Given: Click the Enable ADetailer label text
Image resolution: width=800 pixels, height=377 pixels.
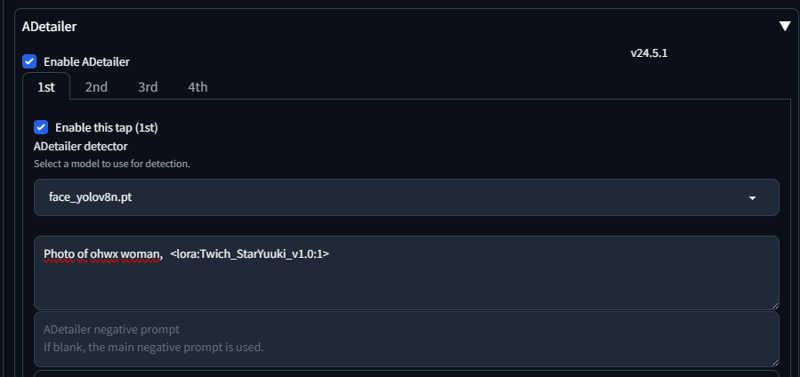Looking at the screenshot, I should (87, 62).
